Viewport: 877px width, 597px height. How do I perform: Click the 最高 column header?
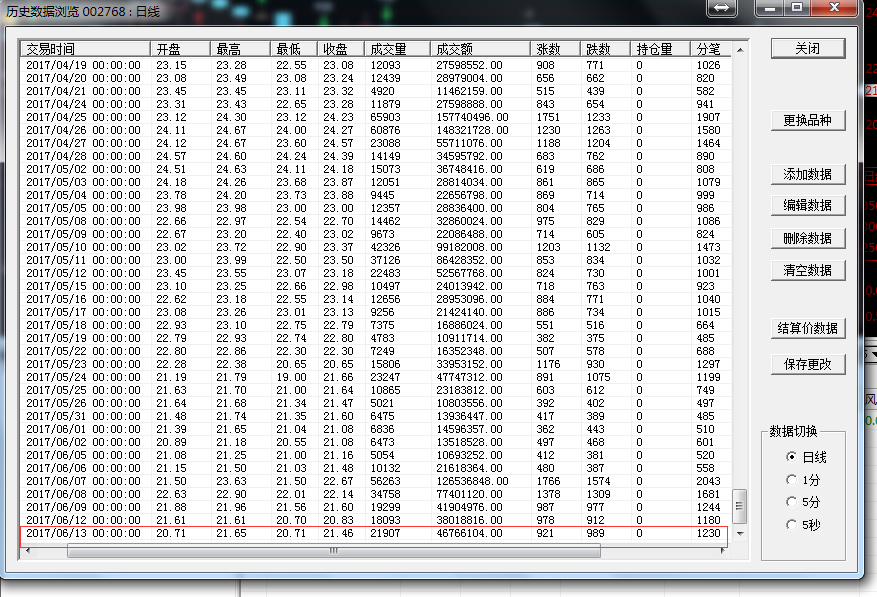pyautogui.click(x=241, y=49)
